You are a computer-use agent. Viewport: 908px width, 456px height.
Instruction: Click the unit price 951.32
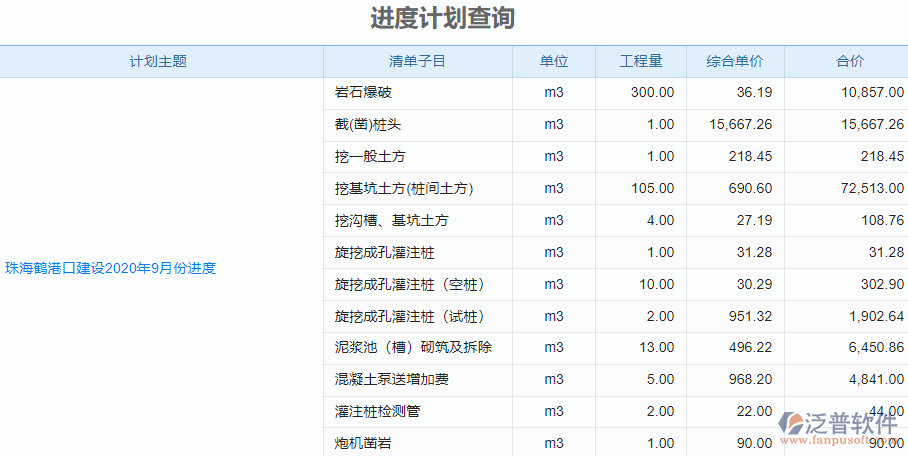click(750, 316)
